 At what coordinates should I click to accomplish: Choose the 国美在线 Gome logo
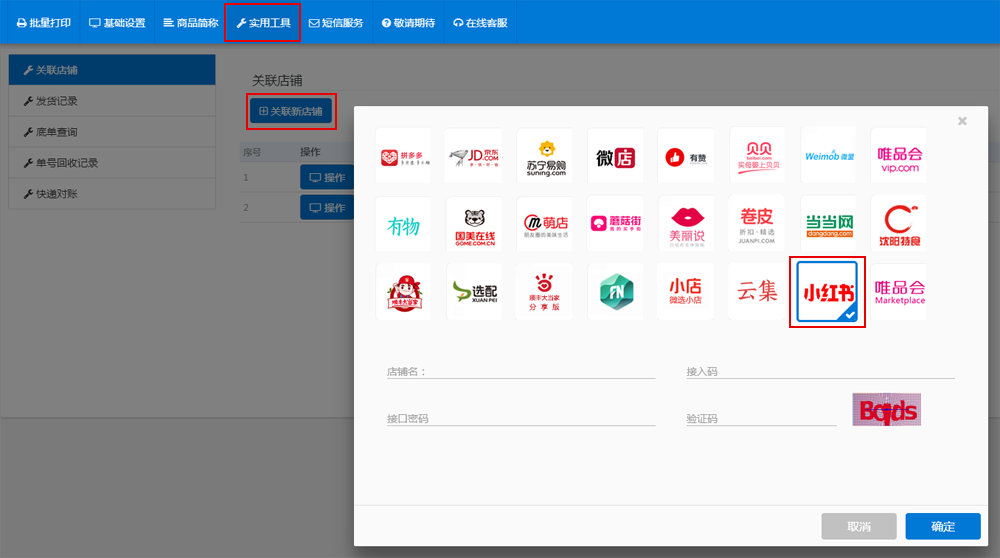tap(474, 224)
